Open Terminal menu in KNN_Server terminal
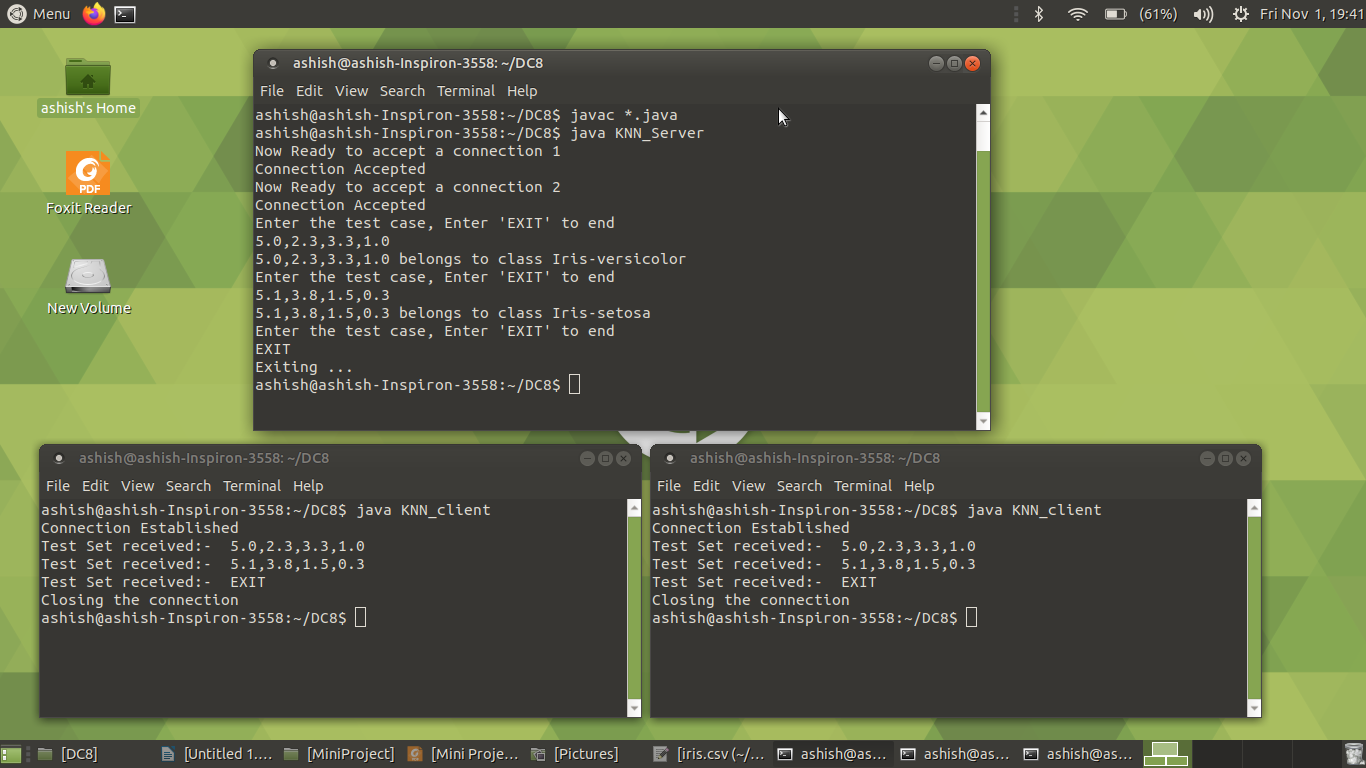 click(466, 91)
